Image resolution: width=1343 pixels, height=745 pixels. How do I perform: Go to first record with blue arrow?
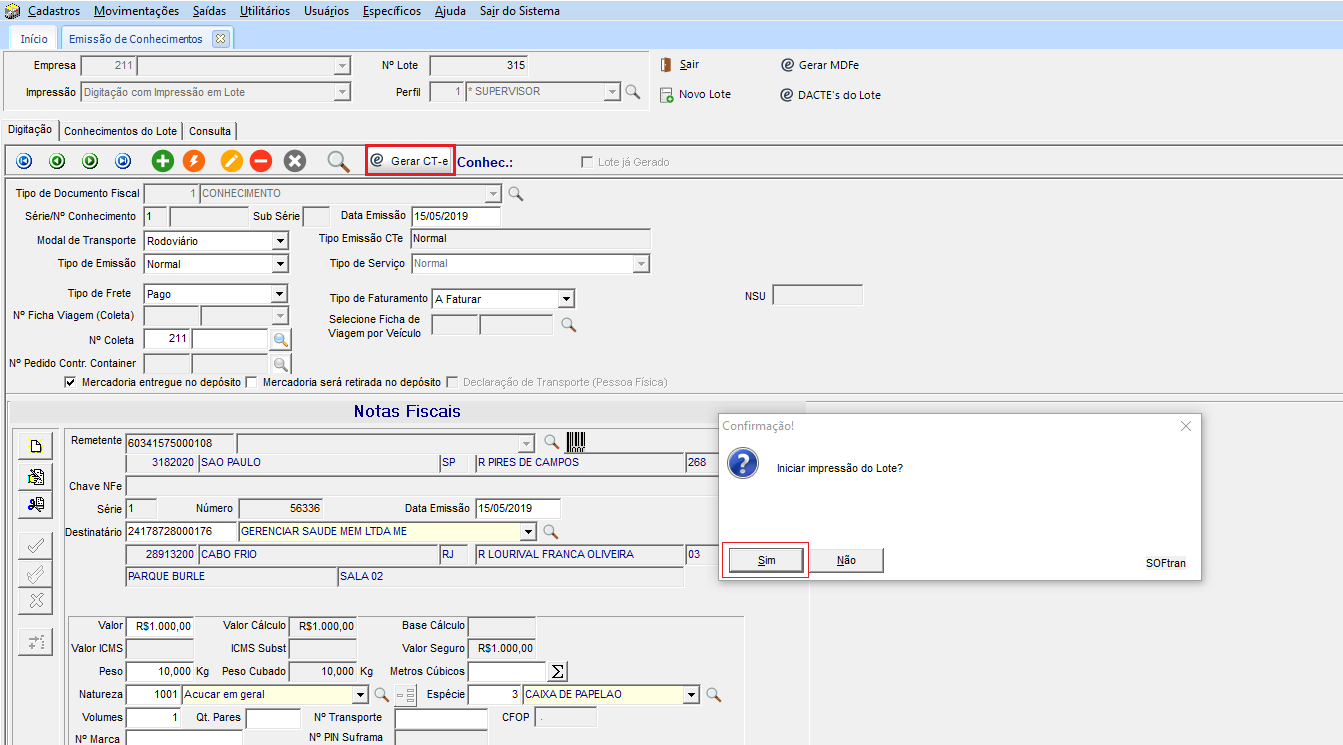[x=25, y=161]
